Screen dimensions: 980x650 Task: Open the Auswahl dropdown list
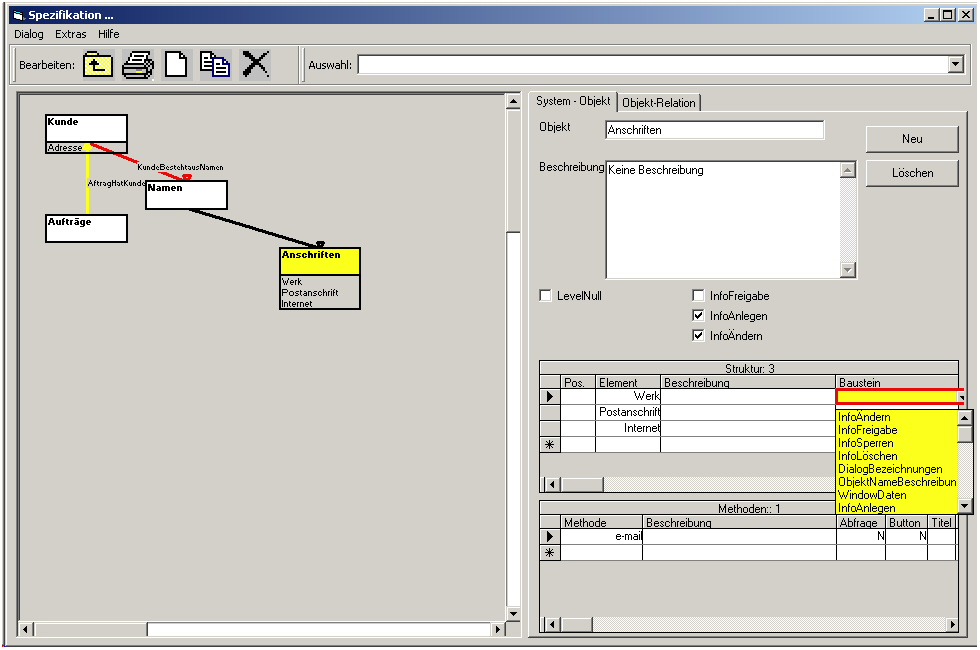click(x=956, y=65)
